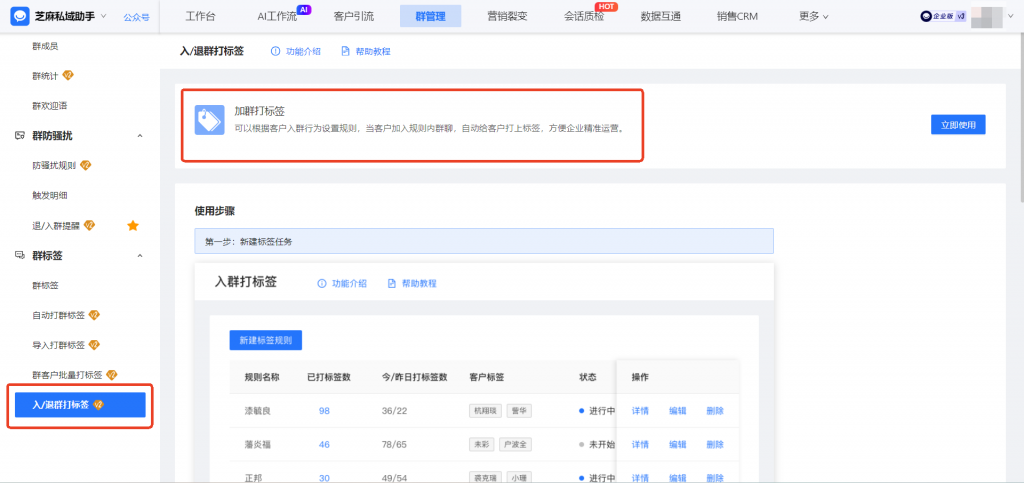
Task: Click 编辑 for the 漆毓良 row
Action: (678, 411)
